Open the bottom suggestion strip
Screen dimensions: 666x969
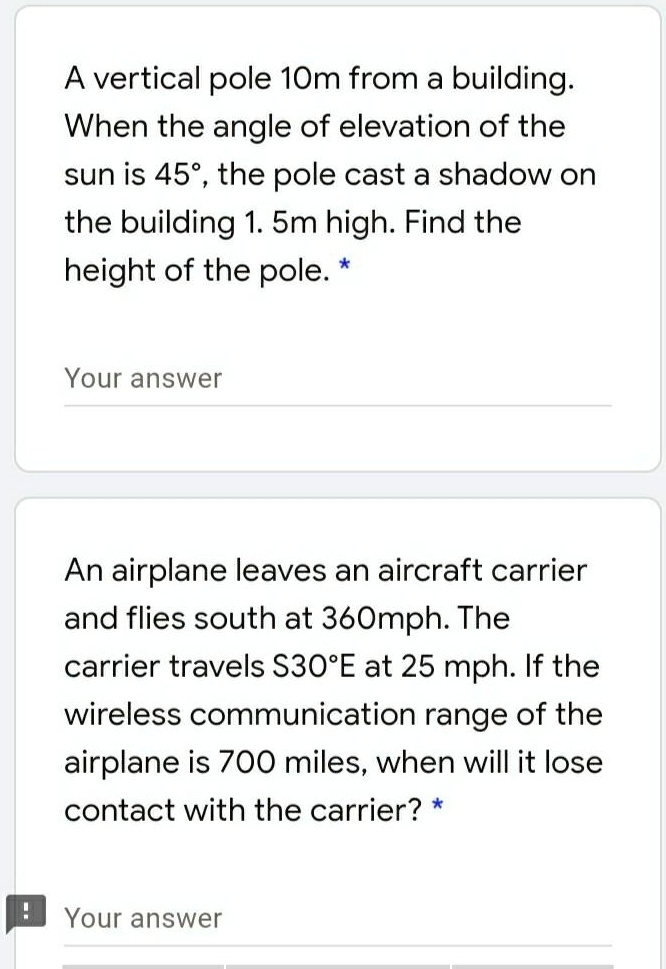(333, 962)
